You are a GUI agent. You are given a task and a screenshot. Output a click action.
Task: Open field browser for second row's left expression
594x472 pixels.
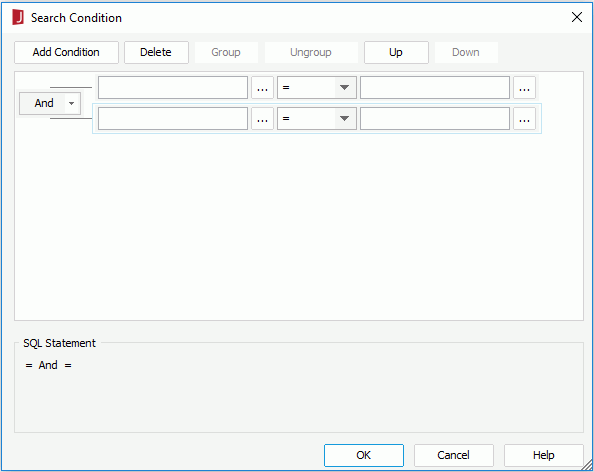point(262,119)
